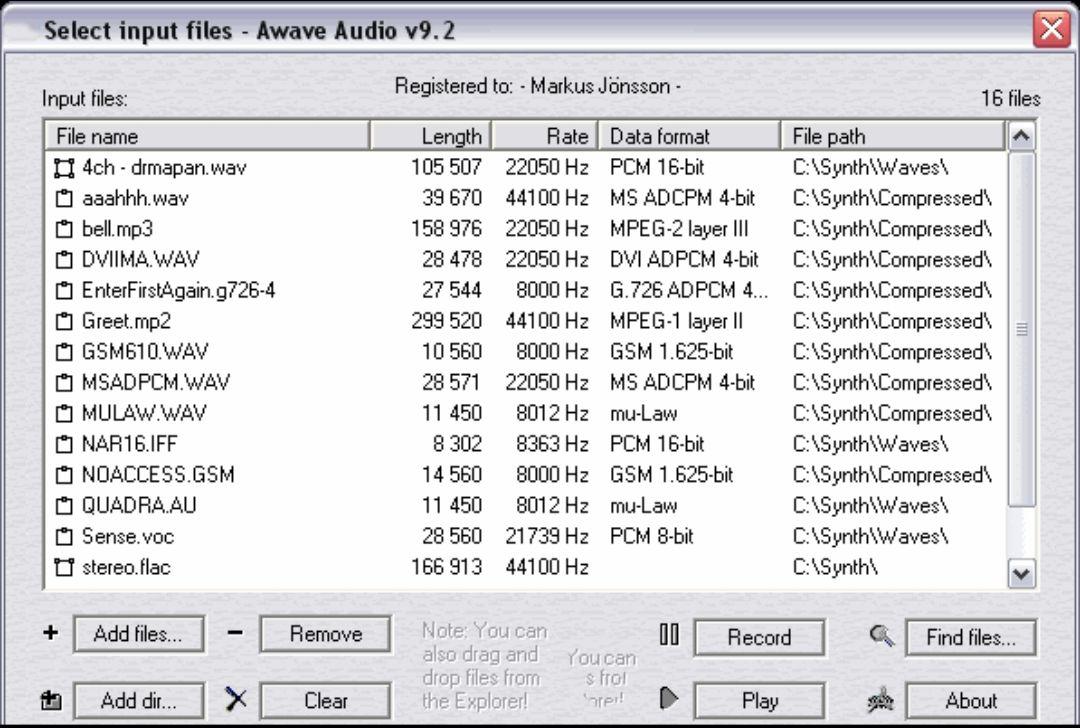Open the About dialog
Viewport: 1080px width, 728px height.
pyautogui.click(x=970, y=700)
